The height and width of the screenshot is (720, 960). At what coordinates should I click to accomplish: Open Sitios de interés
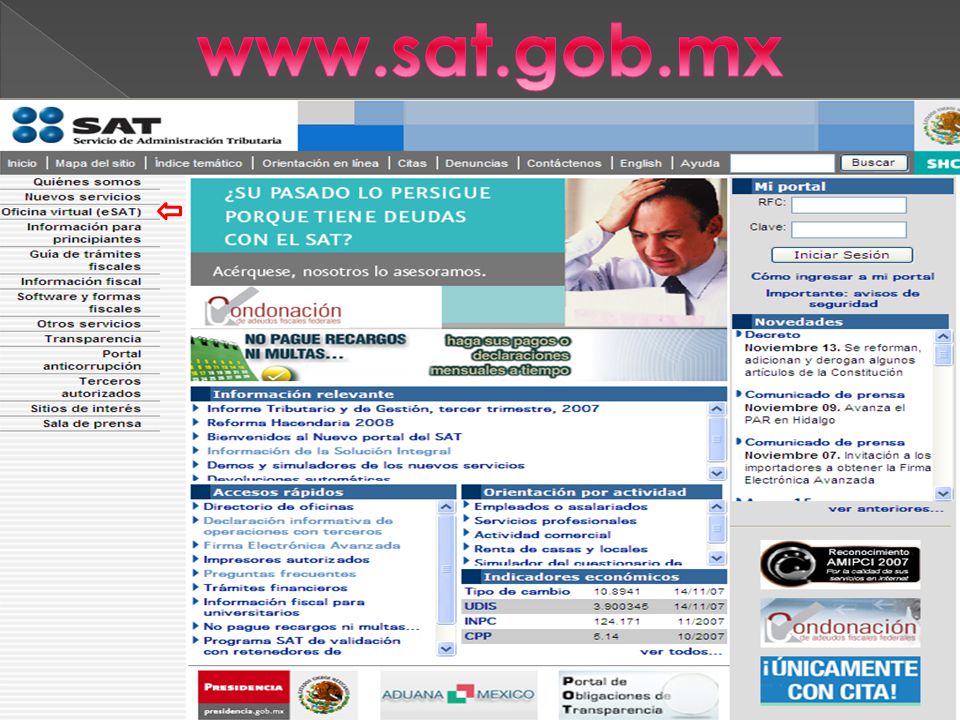[x=86, y=408]
